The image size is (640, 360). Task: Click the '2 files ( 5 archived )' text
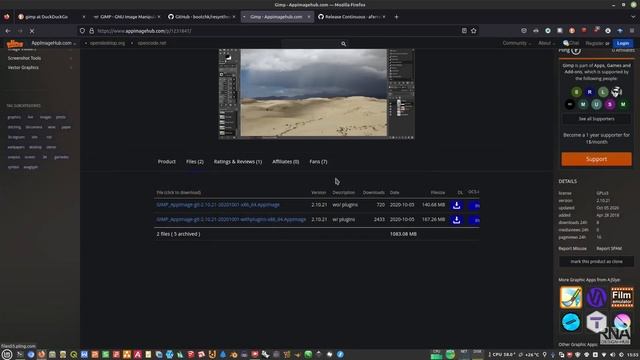[x=178, y=234]
